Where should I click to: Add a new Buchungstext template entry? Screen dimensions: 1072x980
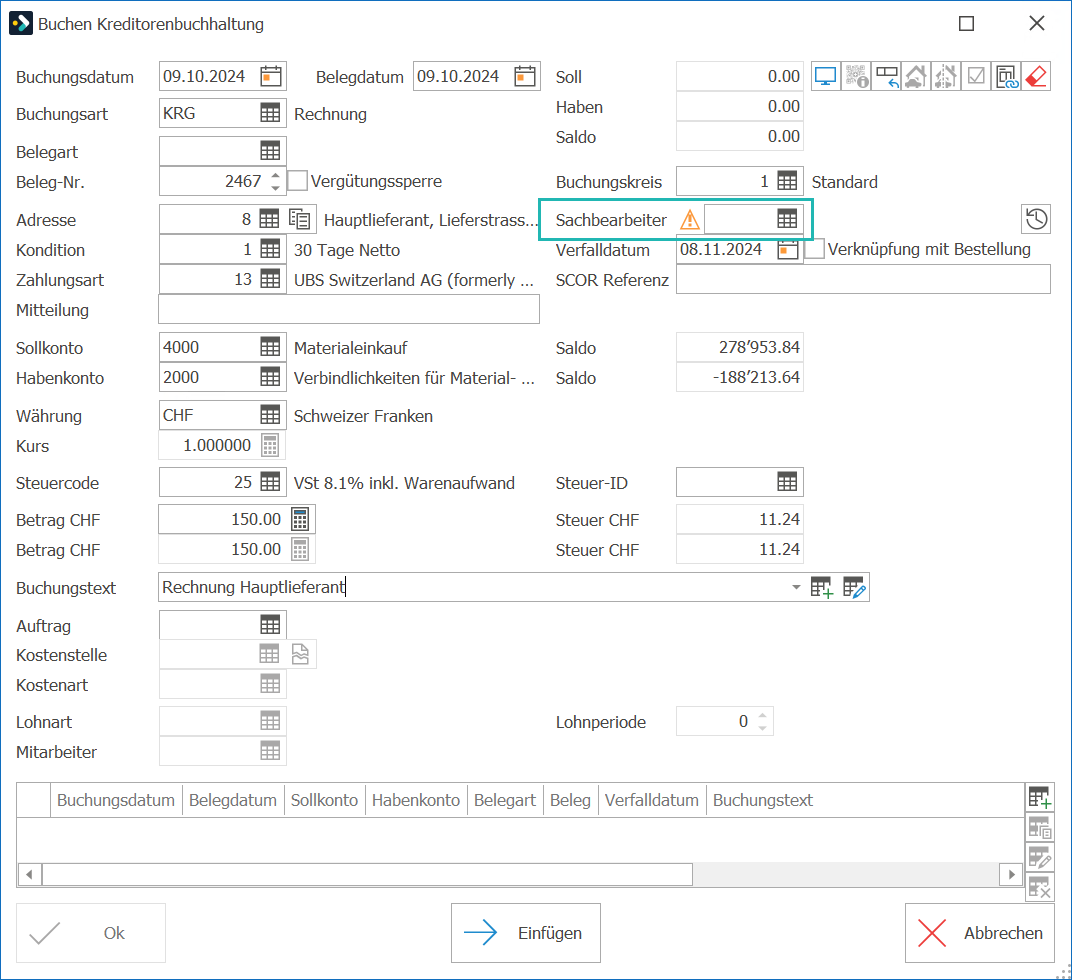pyautogui.click(x=822, y=587)
